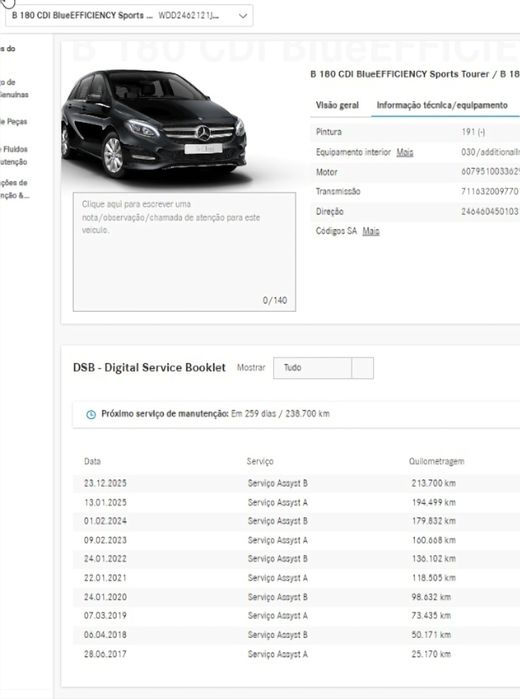
Task: Select the 06.04.2018 service date
Action: tap(105, 634)
